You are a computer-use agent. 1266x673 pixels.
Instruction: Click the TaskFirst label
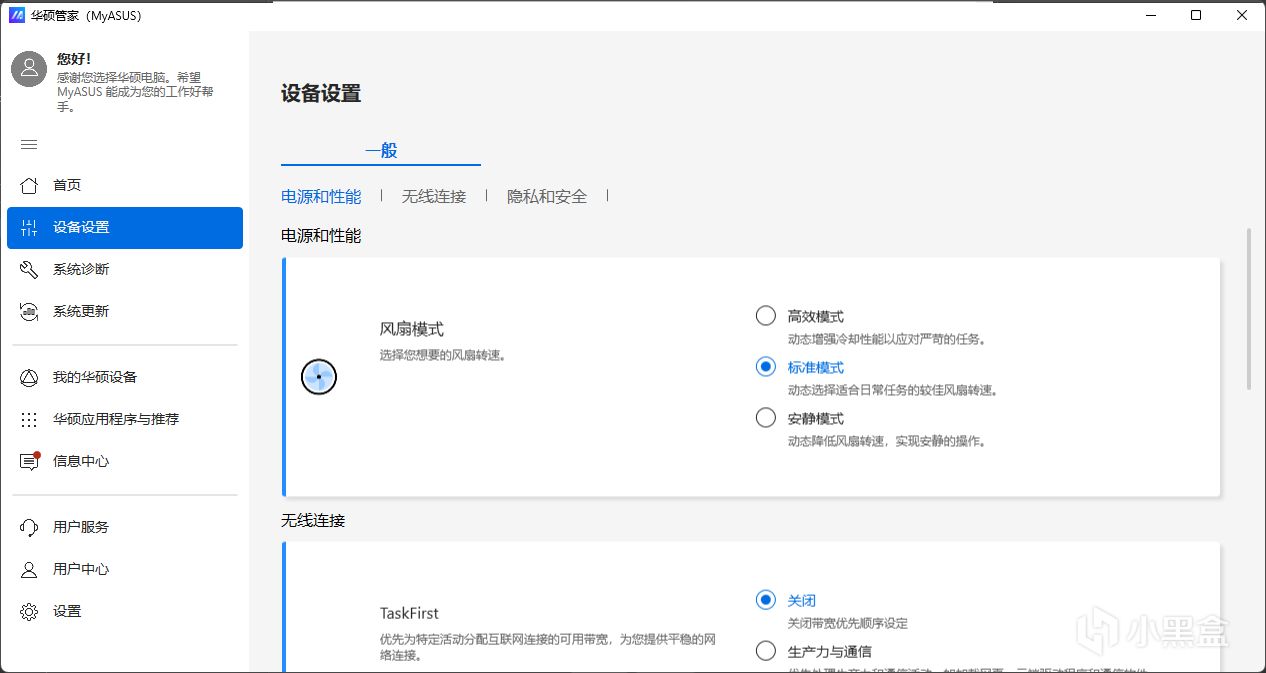(x=409, y=613)
